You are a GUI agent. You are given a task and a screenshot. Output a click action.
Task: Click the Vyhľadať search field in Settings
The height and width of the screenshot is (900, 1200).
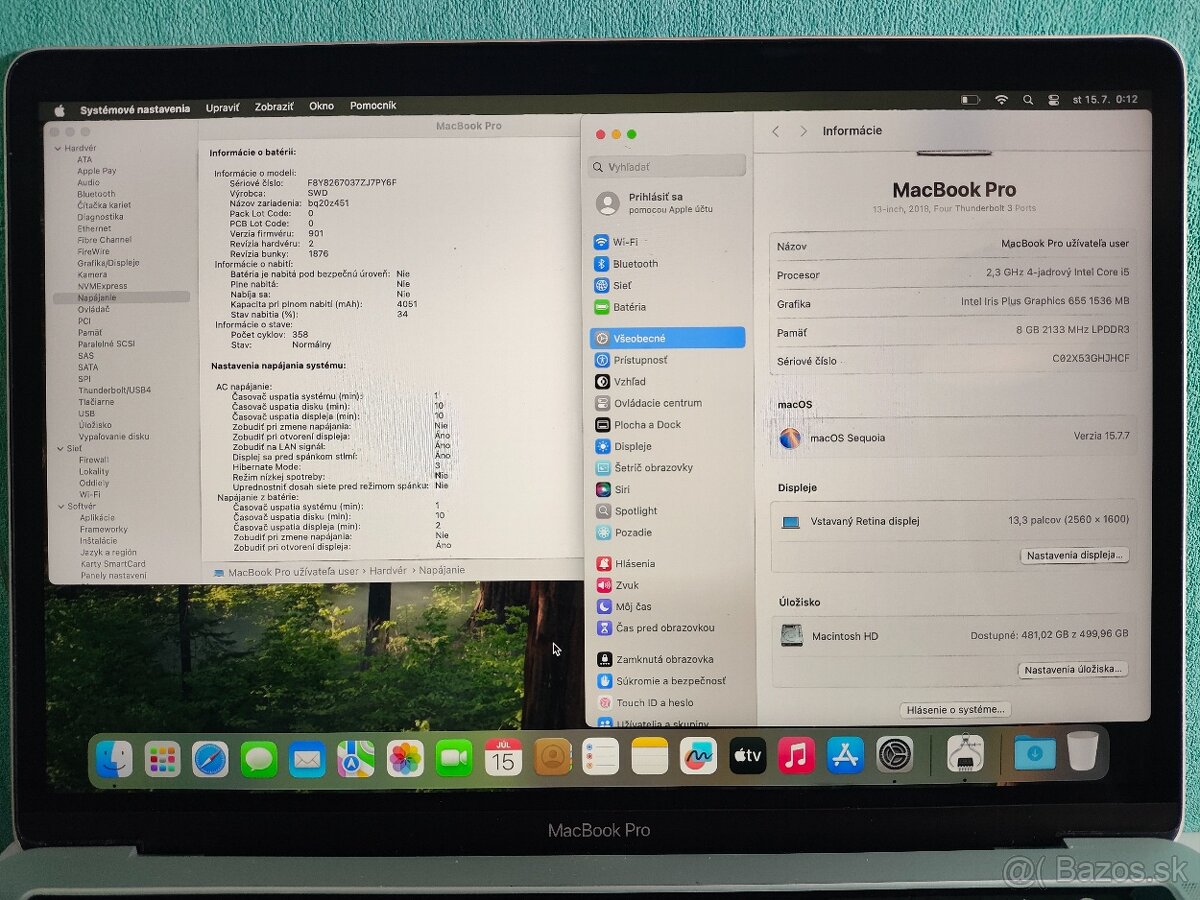(x=667, y=167)
